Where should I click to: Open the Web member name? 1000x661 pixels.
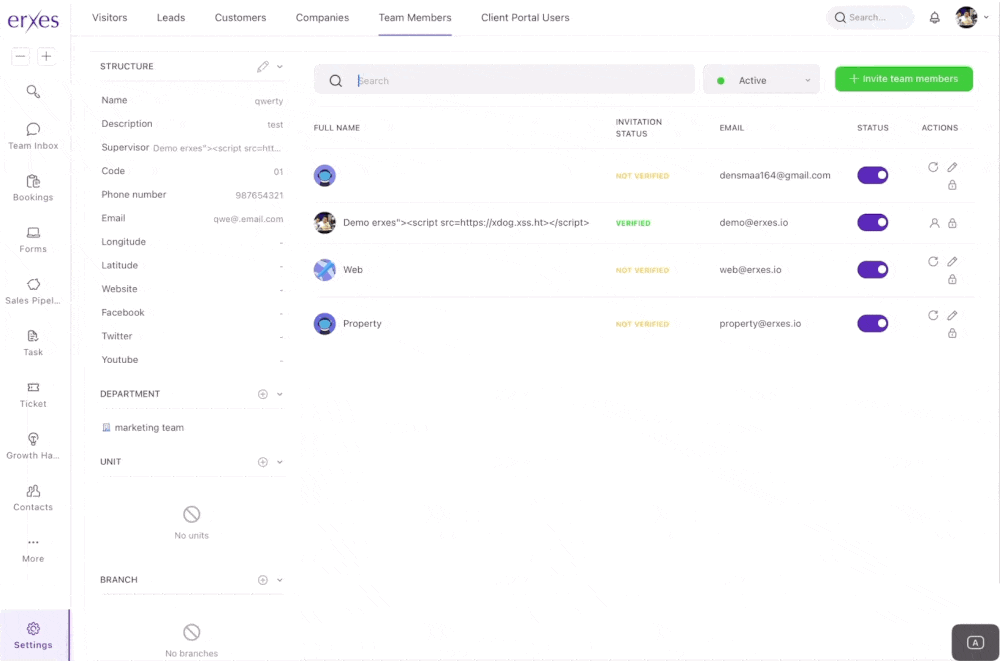353,270
